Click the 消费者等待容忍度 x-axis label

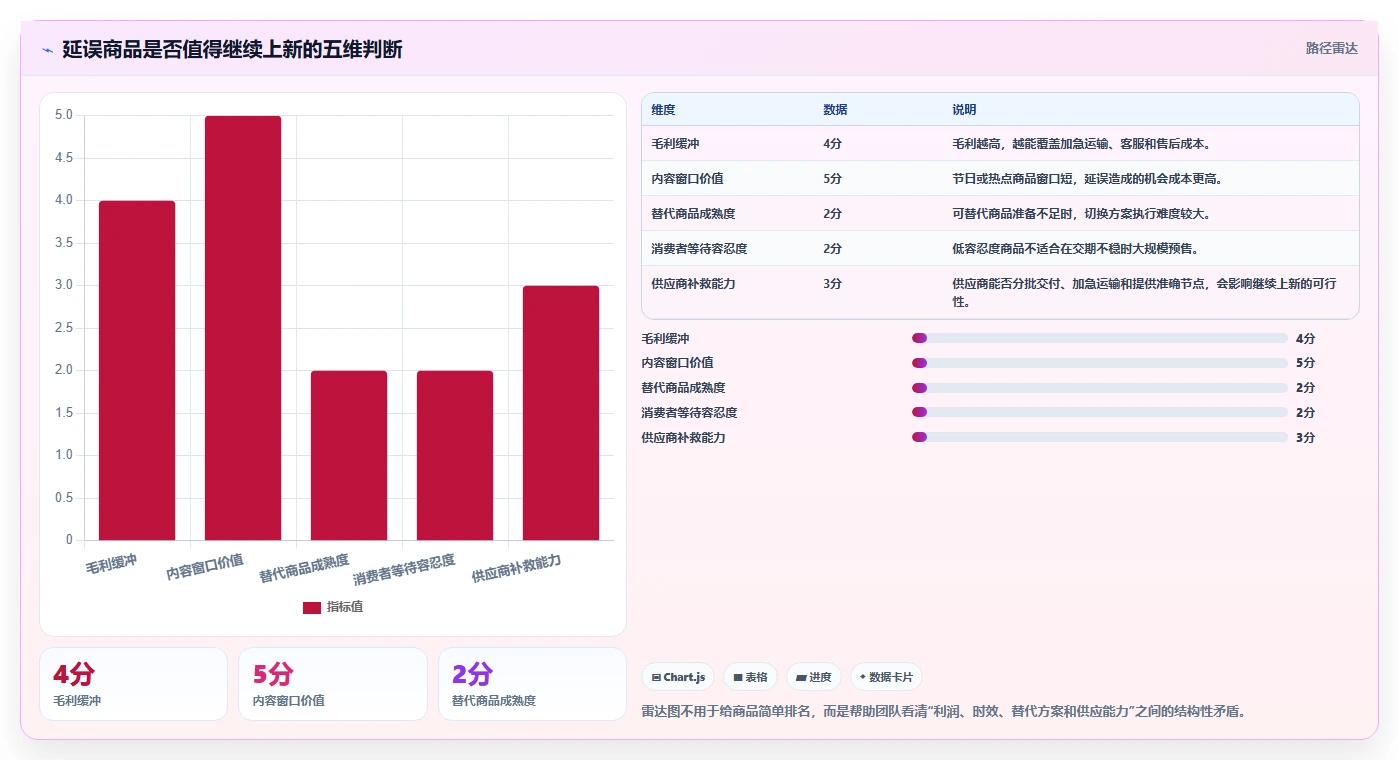pyautogui.click(x=404, y=570)
